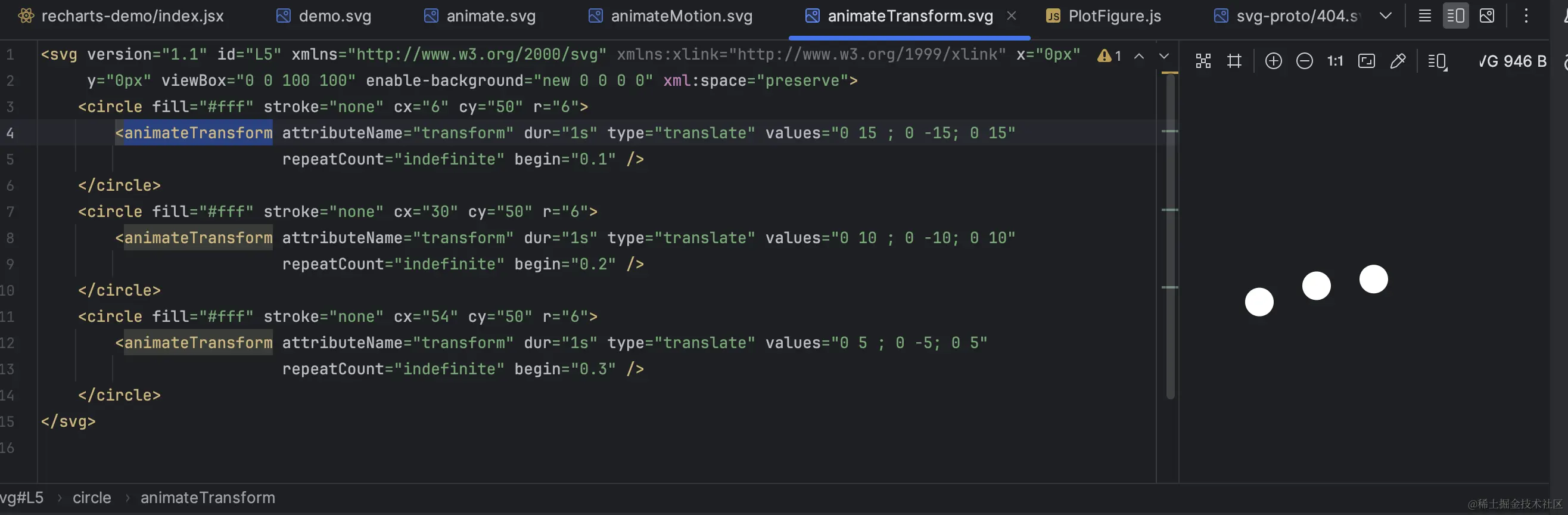Jump to next highlighted problem

1164,56
